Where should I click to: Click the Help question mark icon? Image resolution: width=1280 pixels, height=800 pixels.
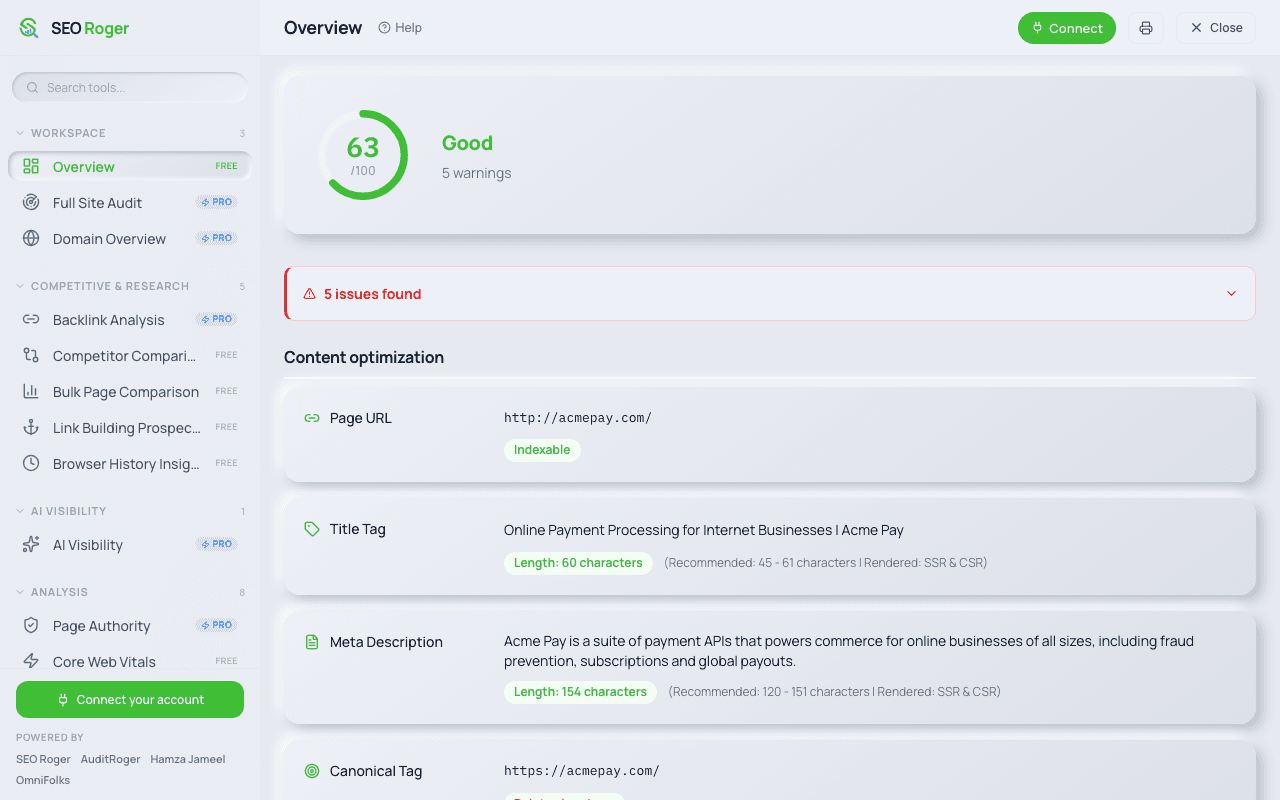[x=384, y=28]
